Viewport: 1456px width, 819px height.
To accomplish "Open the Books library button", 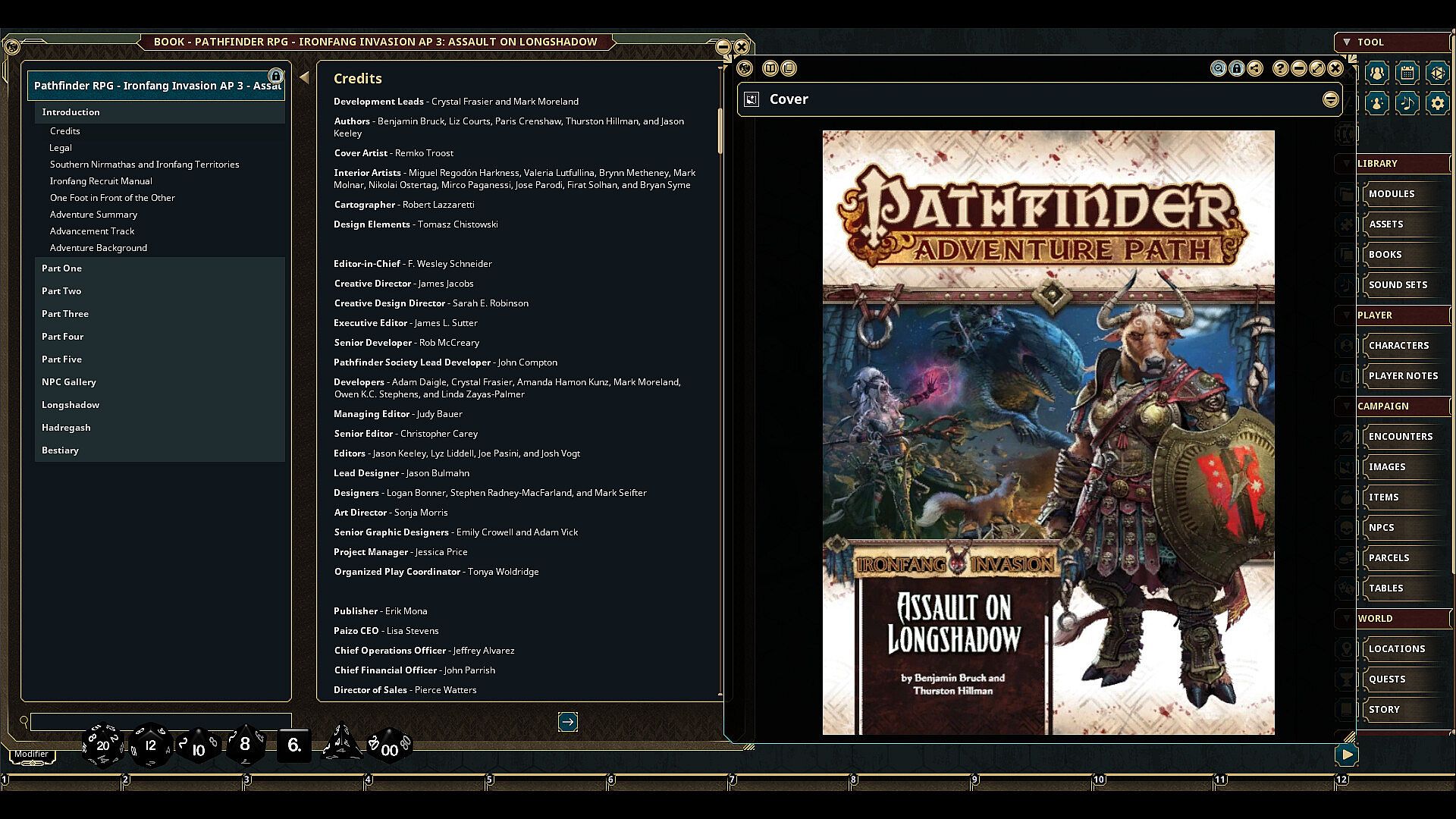I will point(1402,255).
